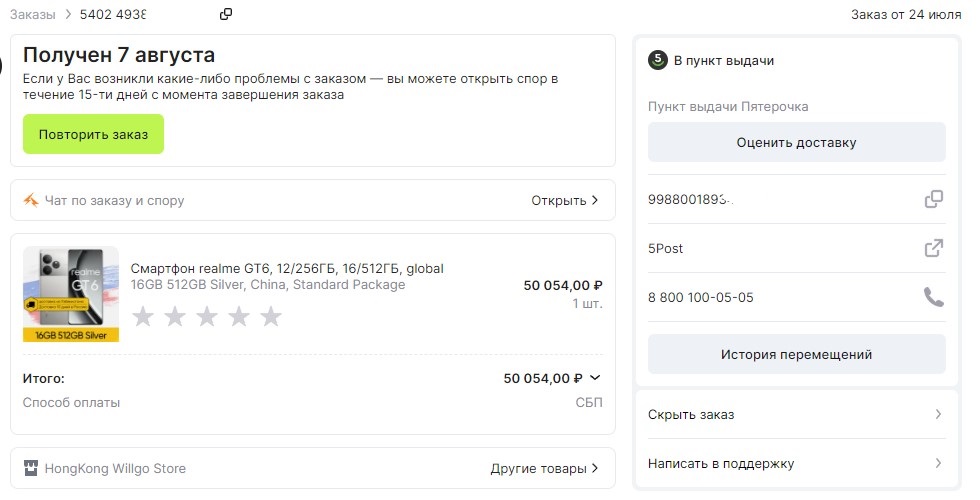Image resolution: width=980 pixels, height=500 pixels.
Task: Copy the order number next to 5402 4938
Action: pos(226,14)
